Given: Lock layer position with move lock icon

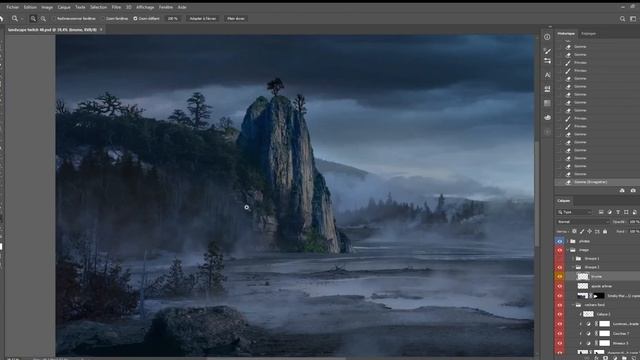Looking at the screenshot, I should pyautogui.click(x=589, y=231).
